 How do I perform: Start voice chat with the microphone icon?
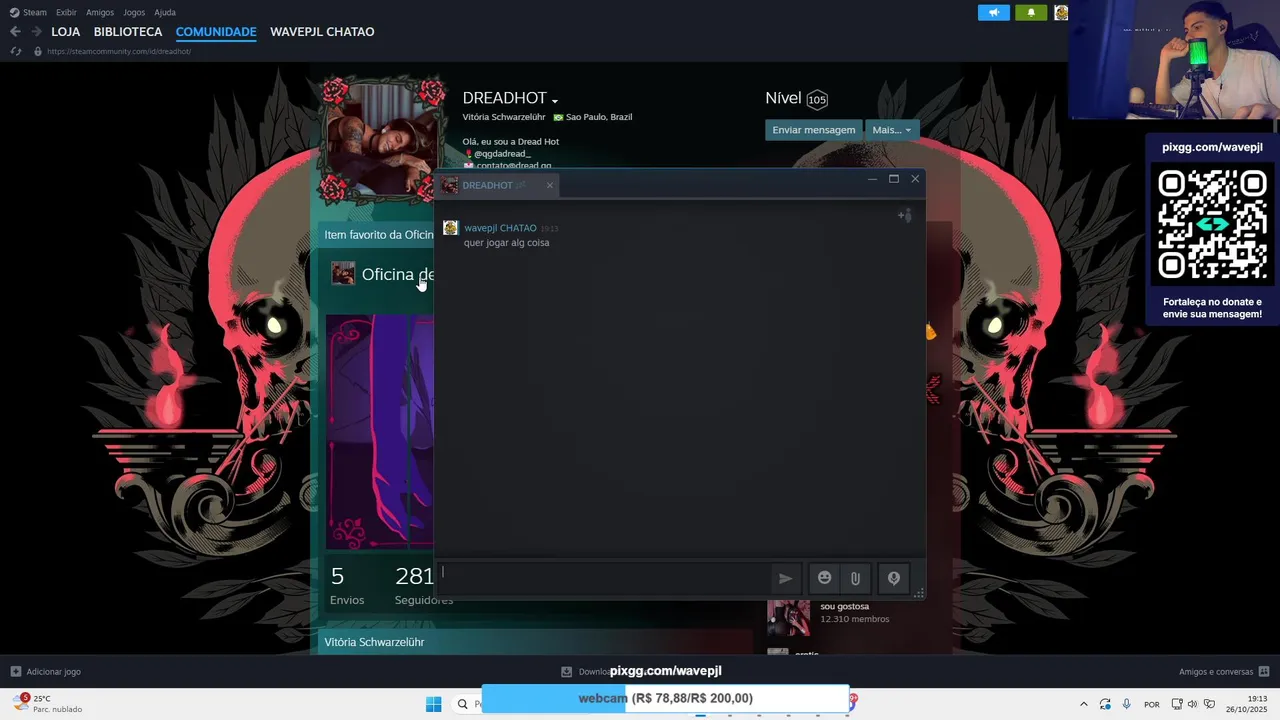pos(894,578)
